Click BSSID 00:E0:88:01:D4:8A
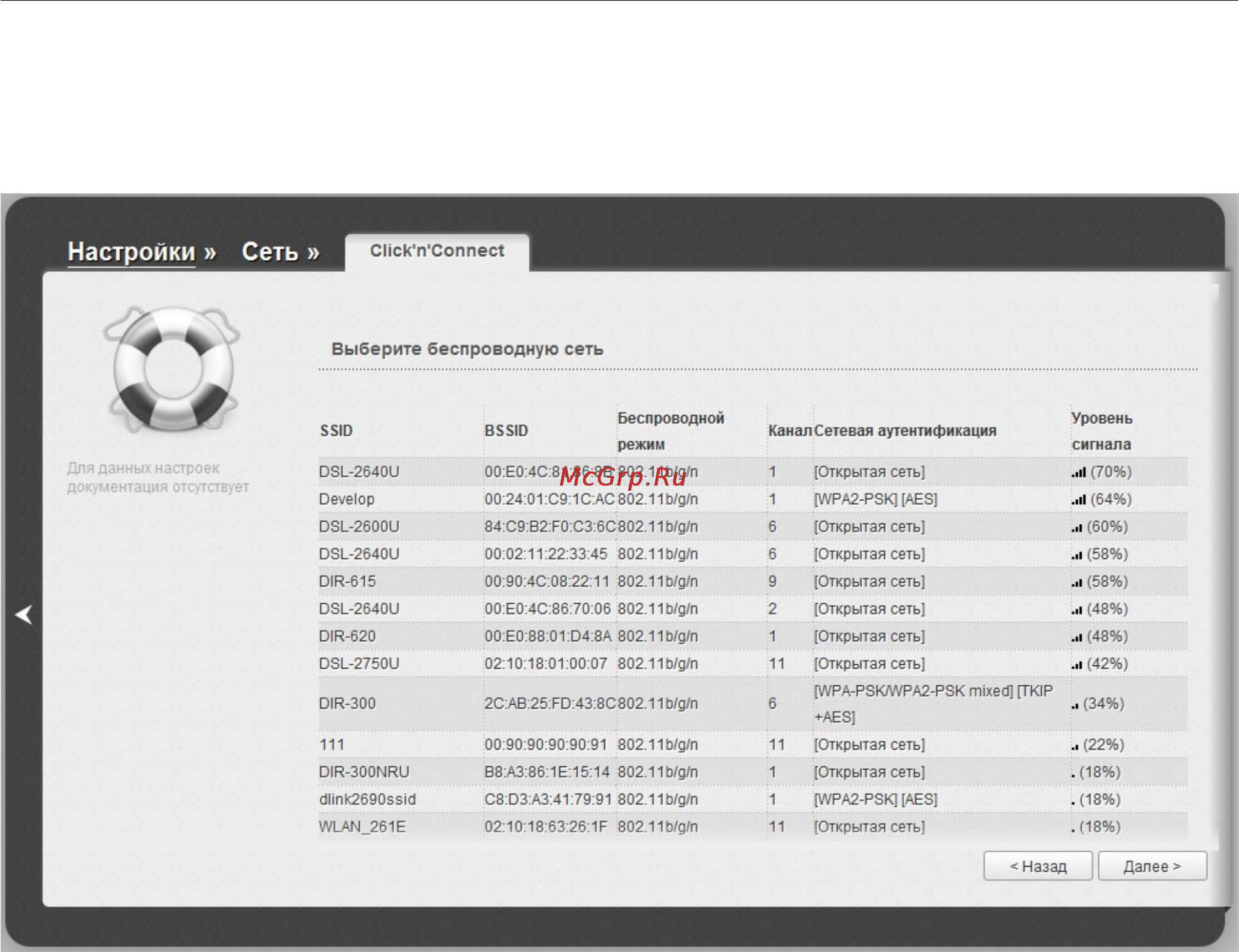The height and width of the screenshot is (952, 1239). [x=548, y=636]
